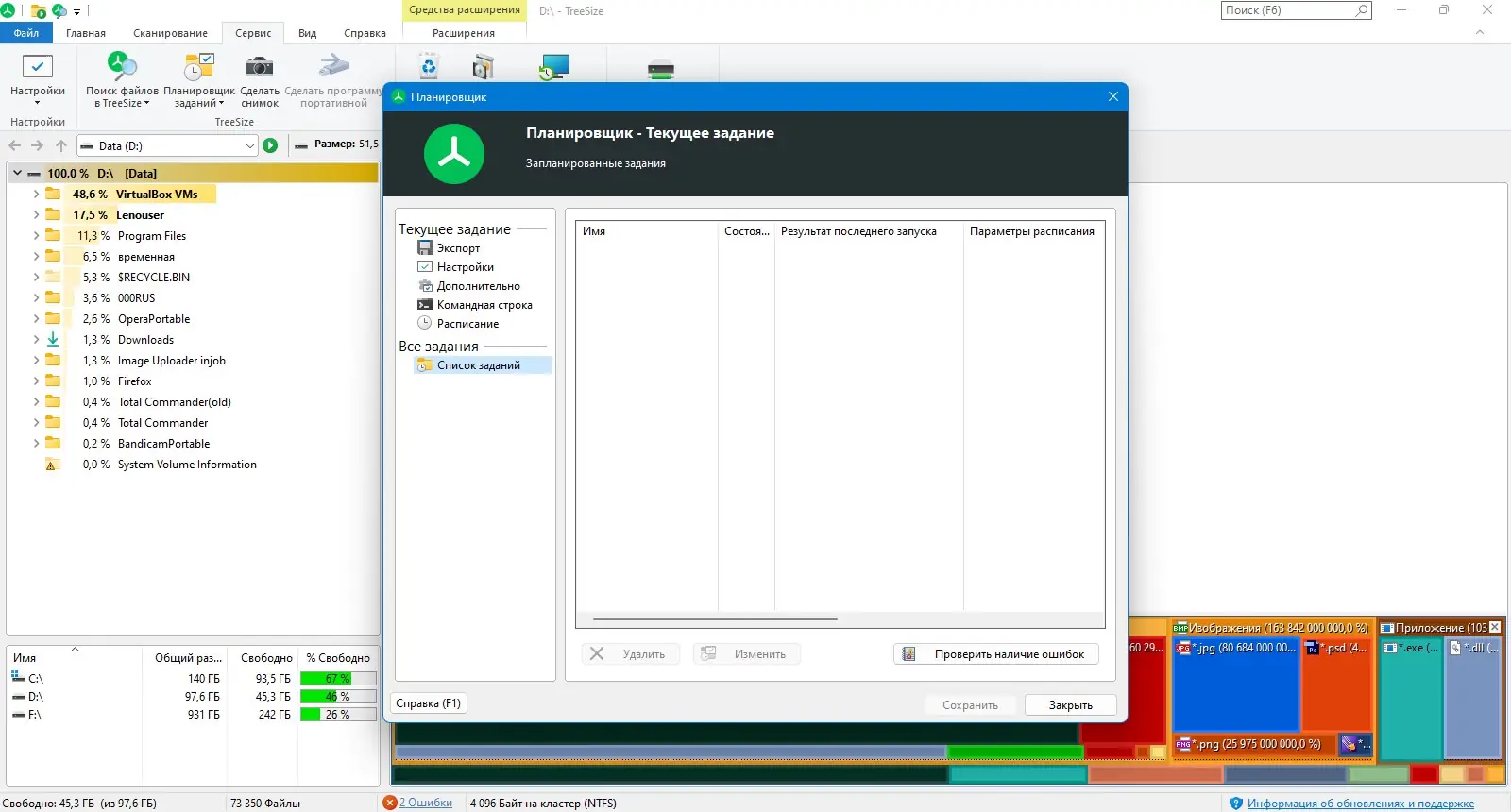Click the Удалить button in scheduler
1511x812 pixels.
pos(631,654)
